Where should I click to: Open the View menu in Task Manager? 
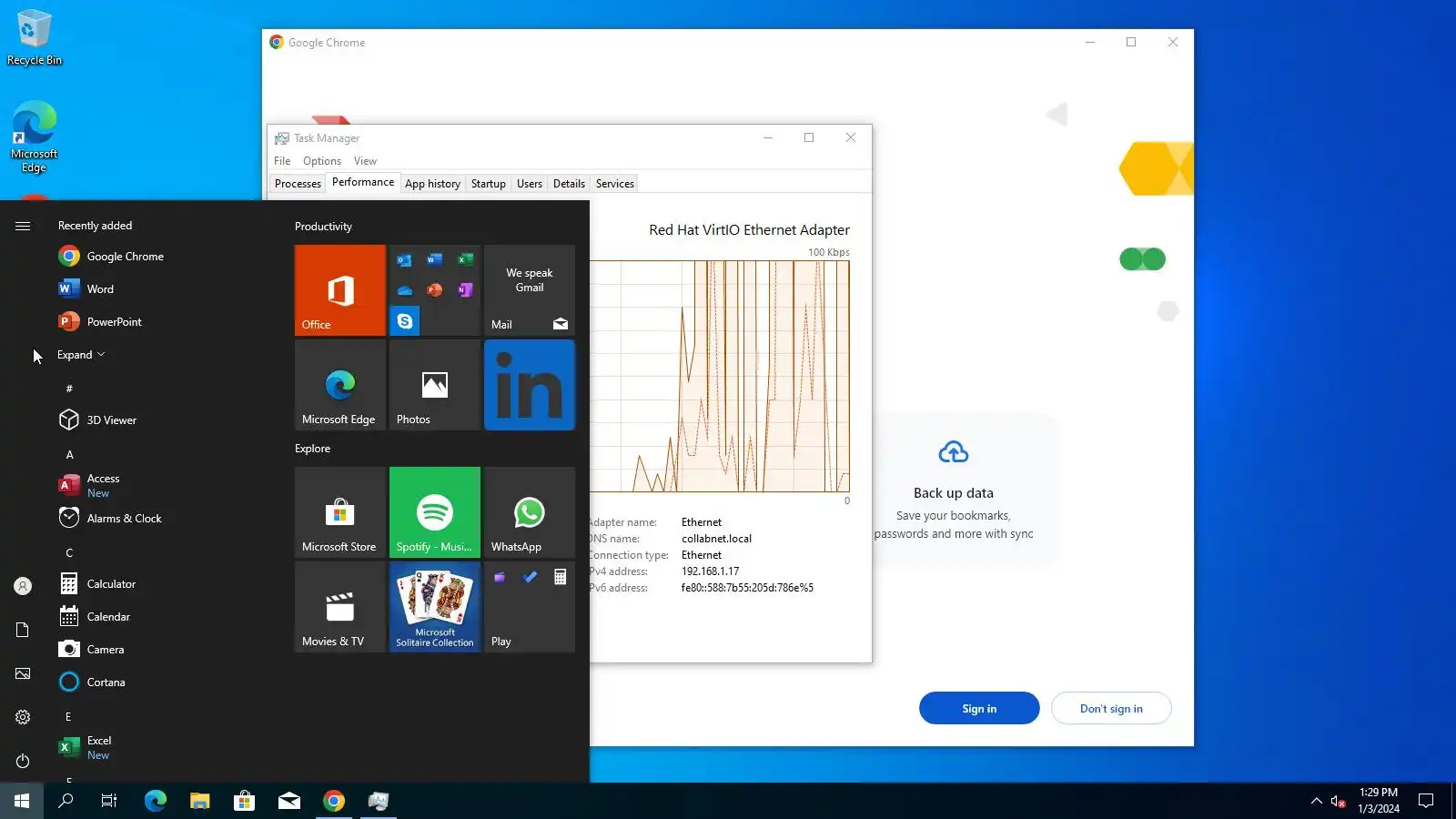click(365, 161)
